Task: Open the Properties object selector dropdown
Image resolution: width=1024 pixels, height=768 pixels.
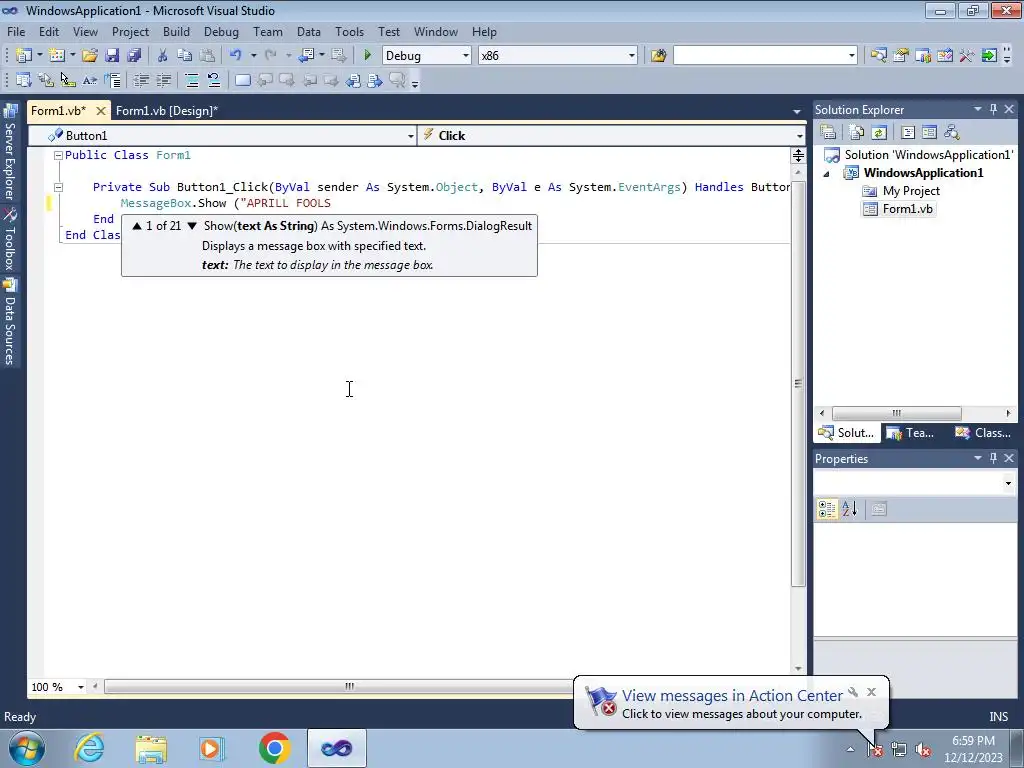Action: pyautogui.click(x=1008, y=483)
